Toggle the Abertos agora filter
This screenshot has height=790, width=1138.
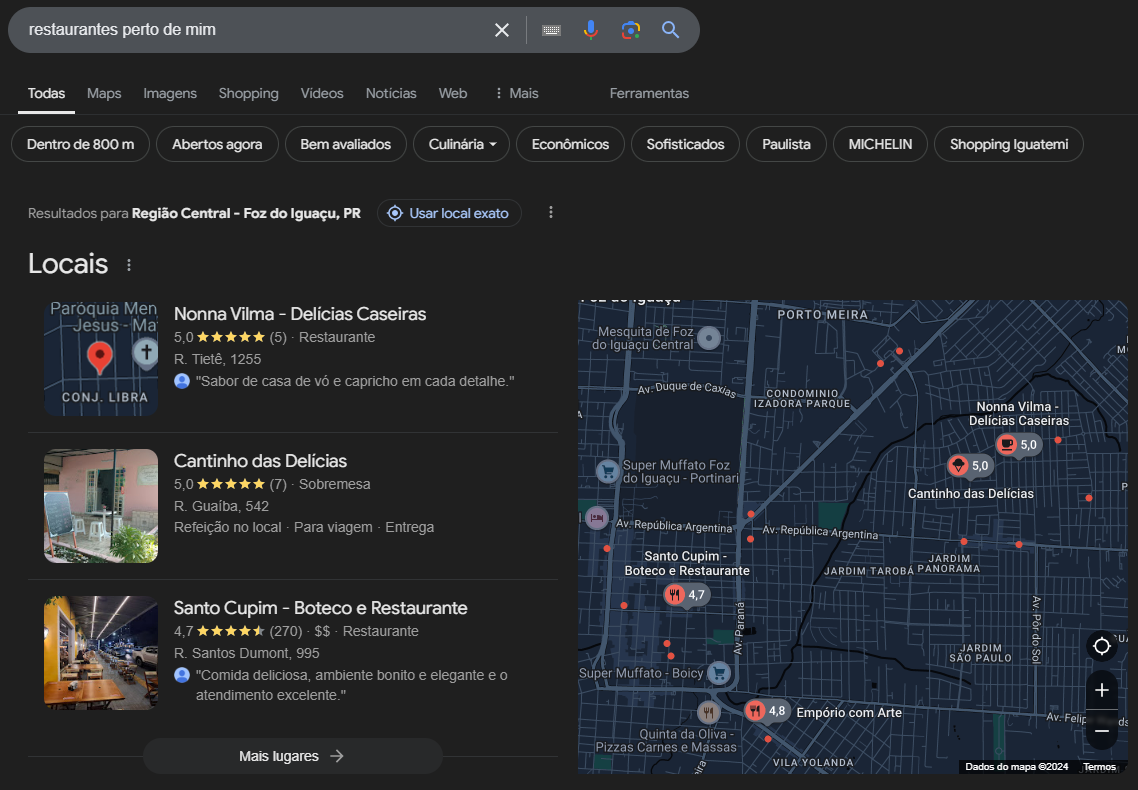click(217, 144)
